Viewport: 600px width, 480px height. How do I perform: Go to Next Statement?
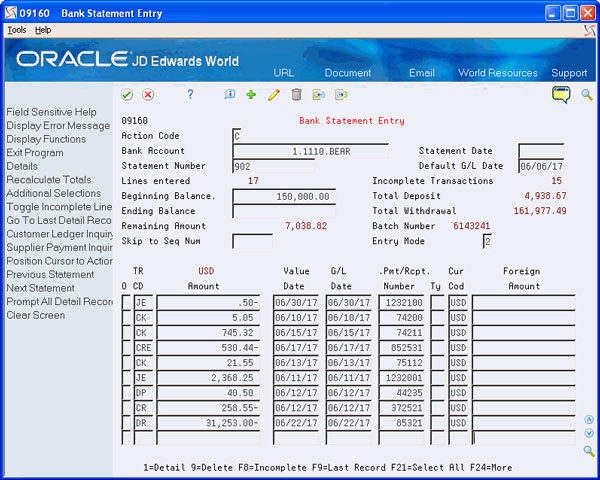40,288
